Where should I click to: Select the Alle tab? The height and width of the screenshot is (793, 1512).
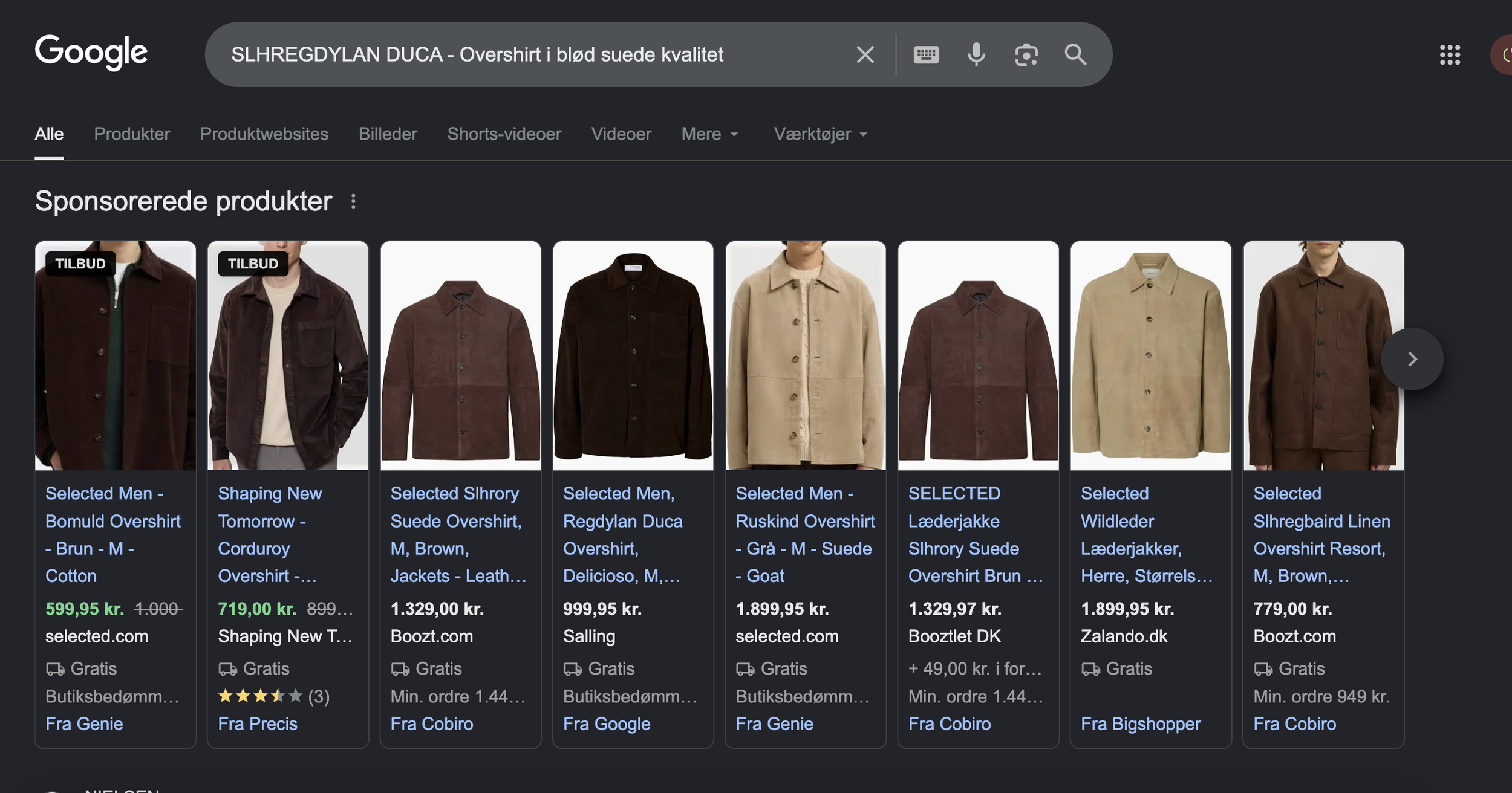pyautogui.click(x=49, y=134)
